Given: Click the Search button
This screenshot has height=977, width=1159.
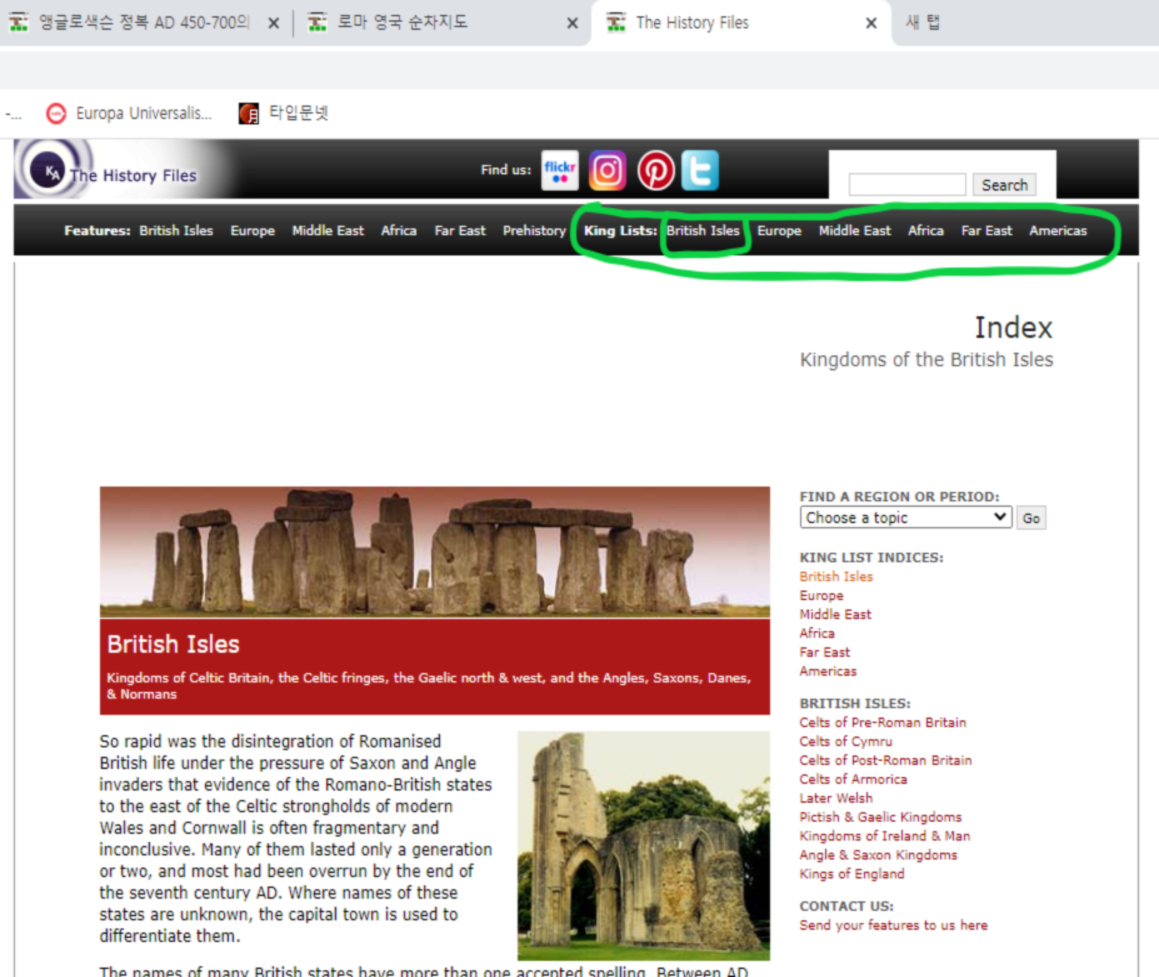Looking at the screenshot, I should tap(1004, 185).
